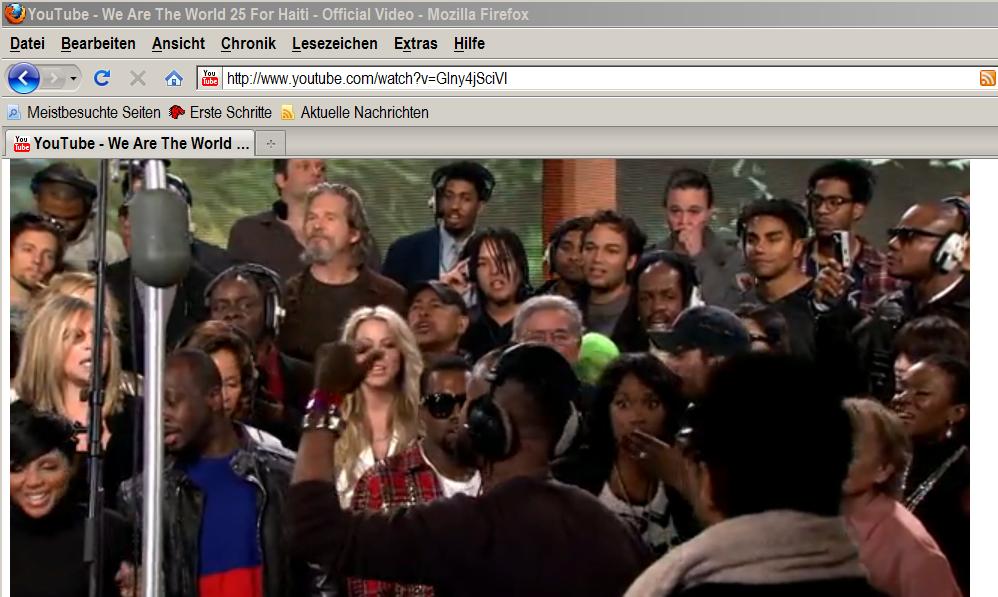The width and height of the screenshot is (998, 597).
Task: Expand the back/forward history dropdown arrow
Action: (x=74, y=79)
